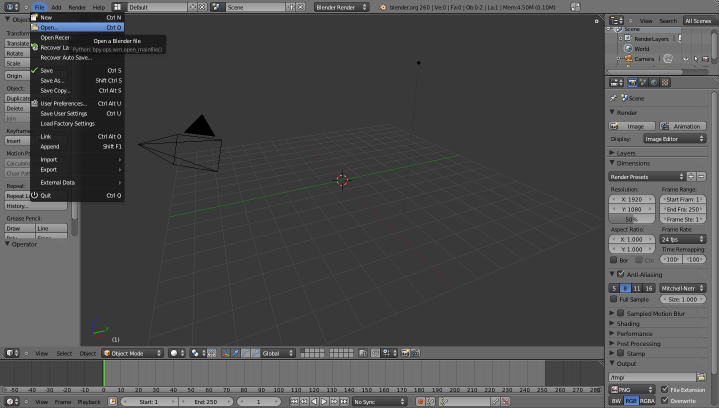Viewport: 719px width, 408px height.
Task: Toggle the Anti-Aliasing checkbox
Action: pos(621,274)
